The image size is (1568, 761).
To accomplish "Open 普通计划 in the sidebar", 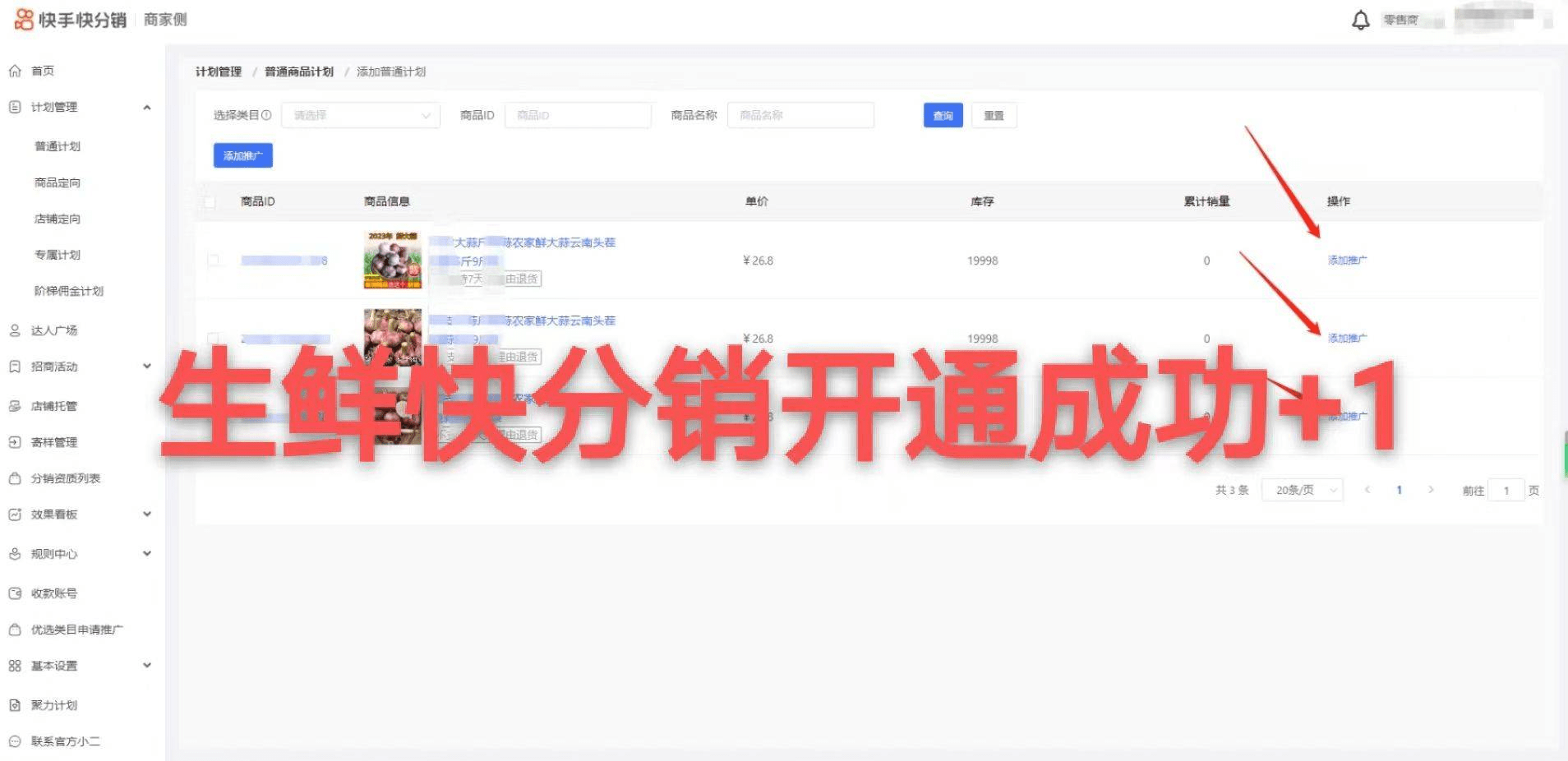I will point(58,146).
